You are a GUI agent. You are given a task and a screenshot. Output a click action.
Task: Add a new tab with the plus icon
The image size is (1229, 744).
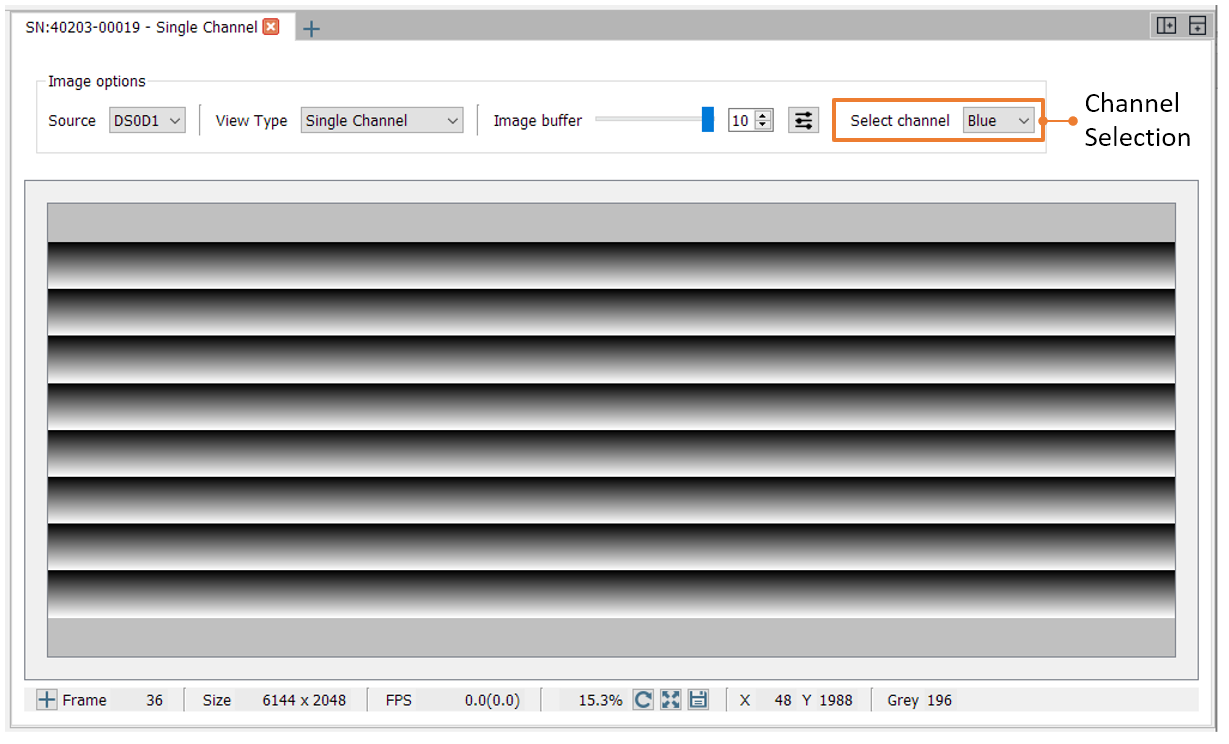pos(311,29)
